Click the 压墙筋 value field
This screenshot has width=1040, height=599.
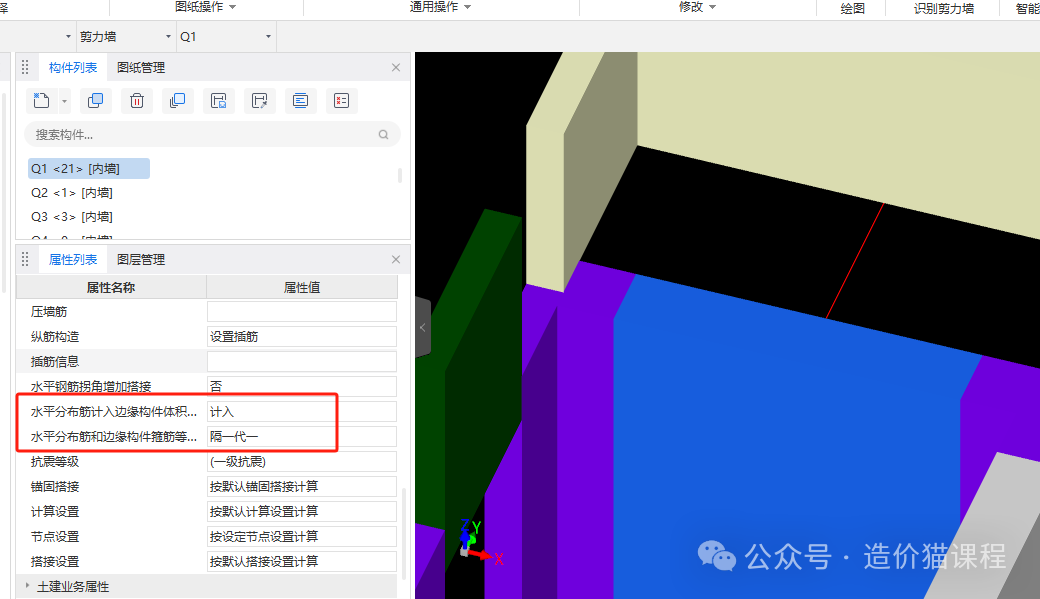pyautogui.click(x=302, y=312)
